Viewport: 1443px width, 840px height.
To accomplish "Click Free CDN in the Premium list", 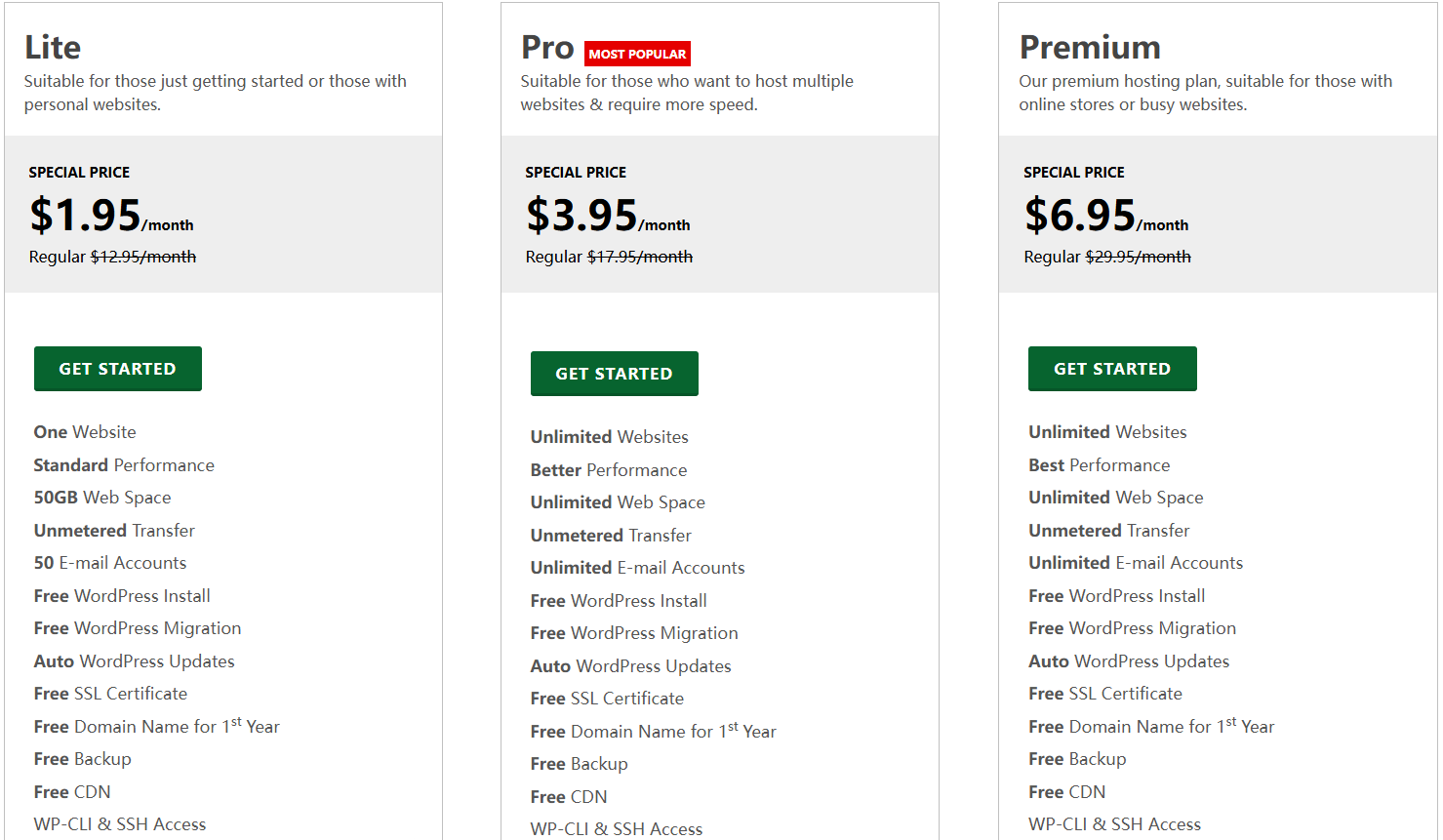I will [1066, 792].
